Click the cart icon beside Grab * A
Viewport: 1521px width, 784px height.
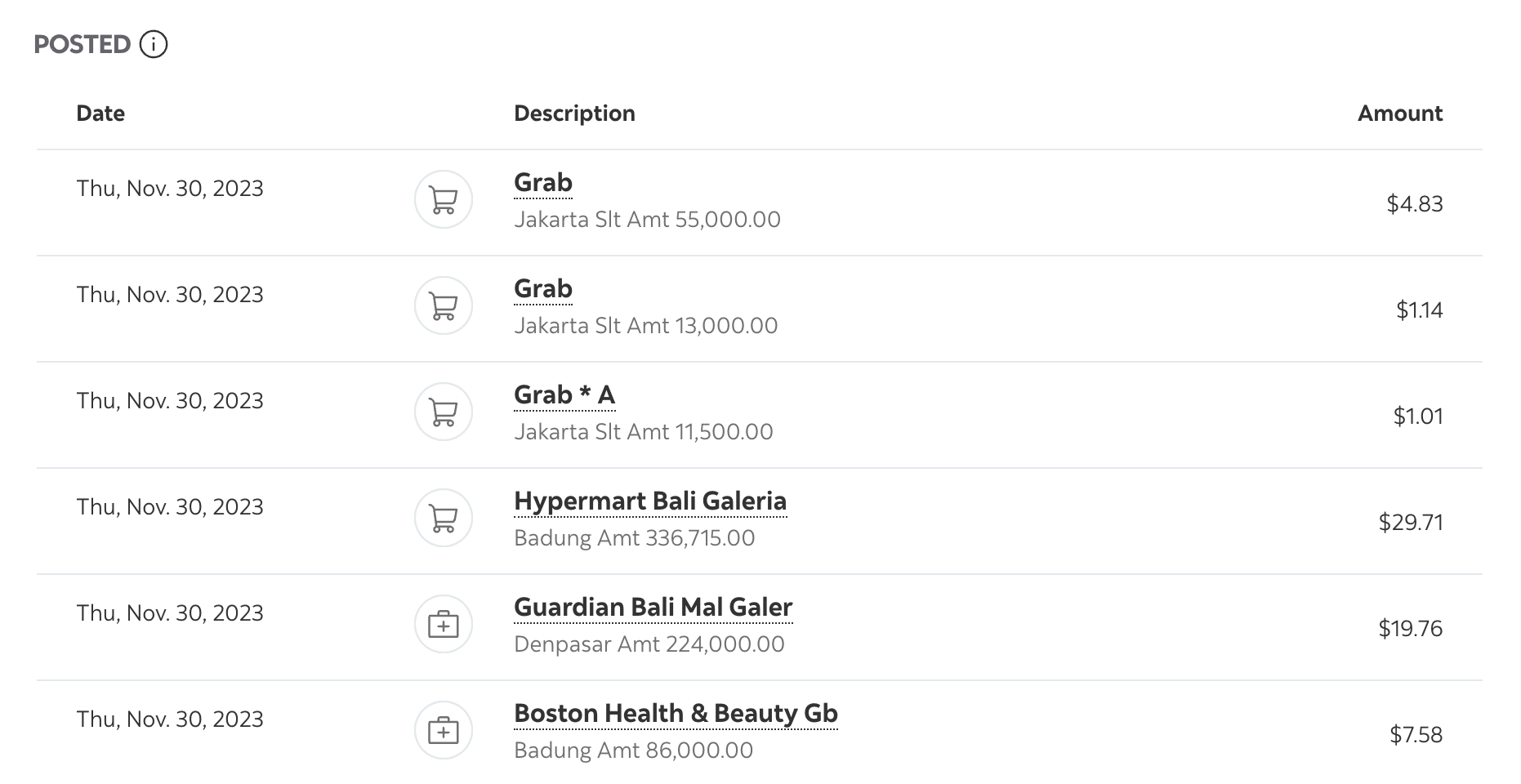[444, 412]
